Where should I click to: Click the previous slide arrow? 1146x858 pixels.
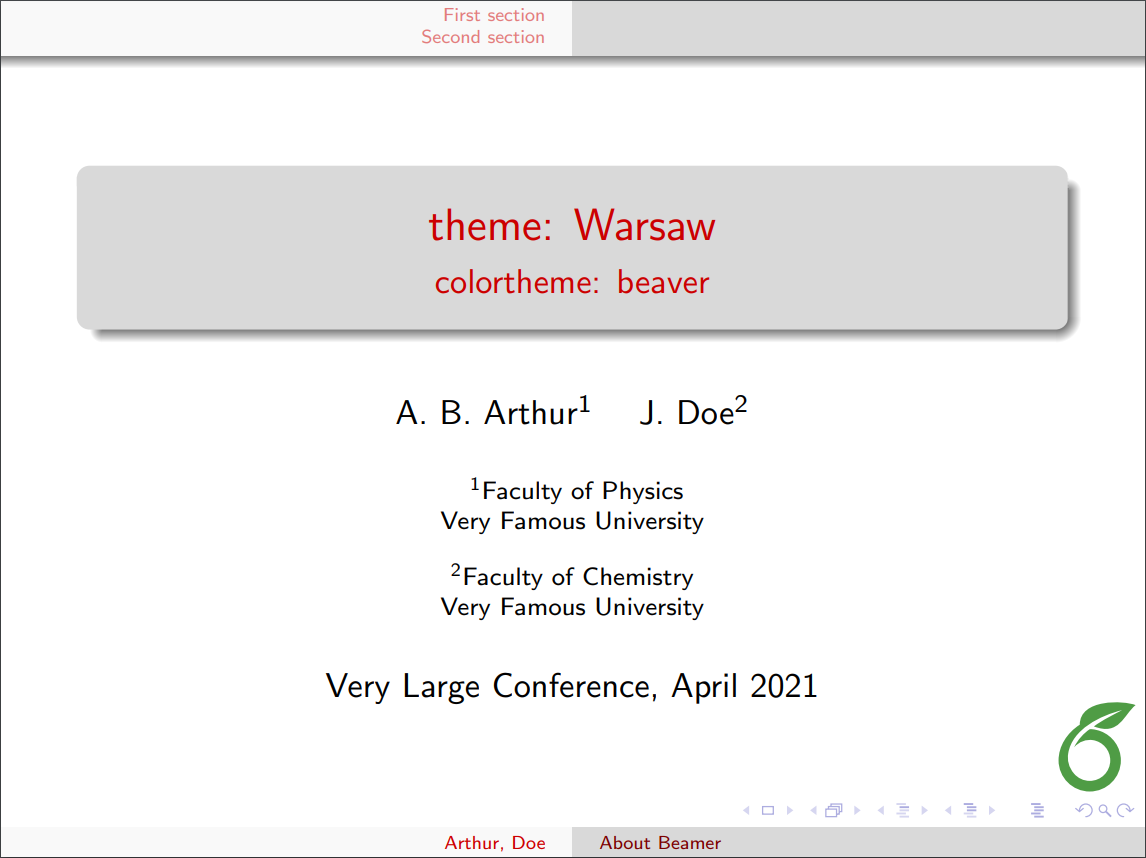(746, 810)
